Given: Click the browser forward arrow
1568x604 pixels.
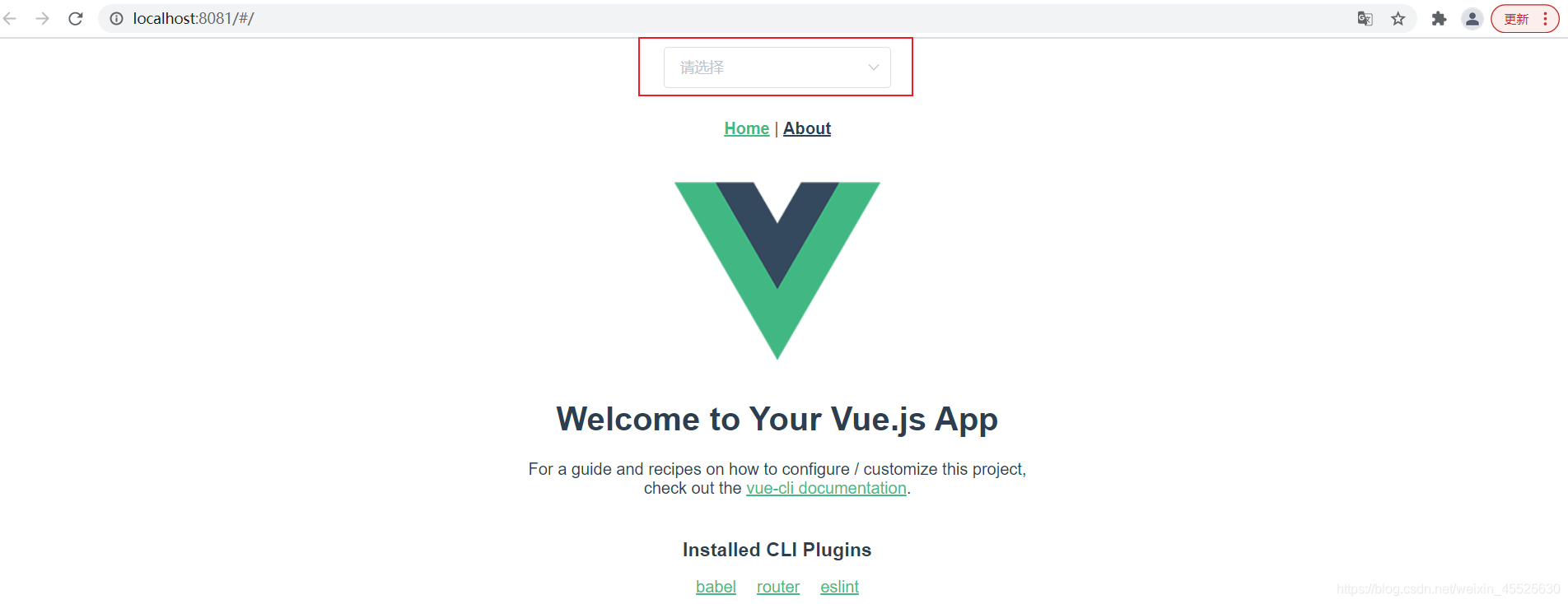Looking at the screenshot, I should tap(42, 18).
